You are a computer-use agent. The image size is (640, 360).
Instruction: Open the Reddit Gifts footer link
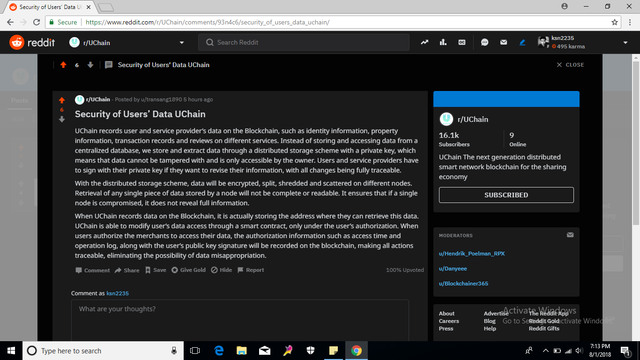coord(544,329)
